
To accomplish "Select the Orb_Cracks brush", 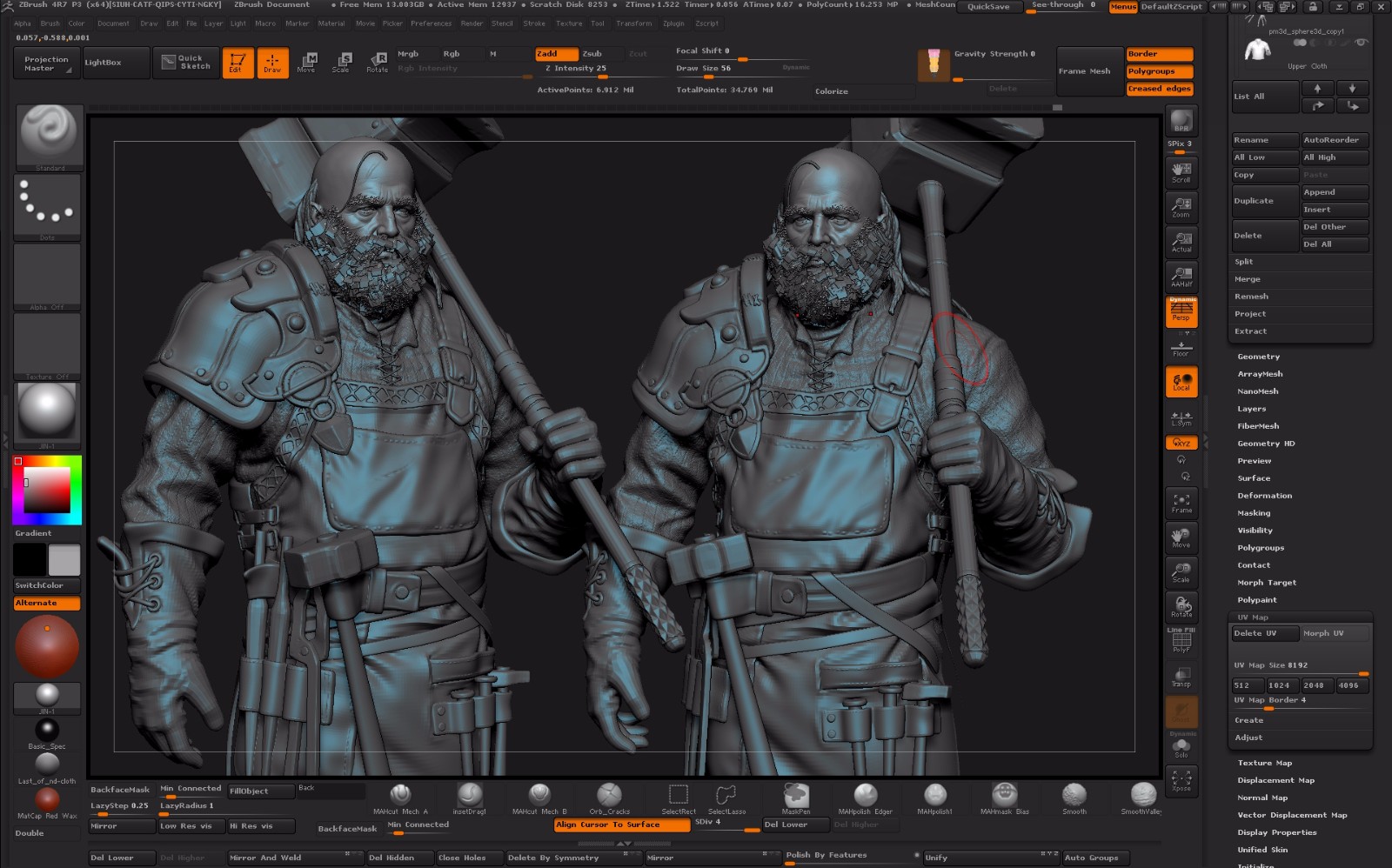I will [x=609, y=798].
